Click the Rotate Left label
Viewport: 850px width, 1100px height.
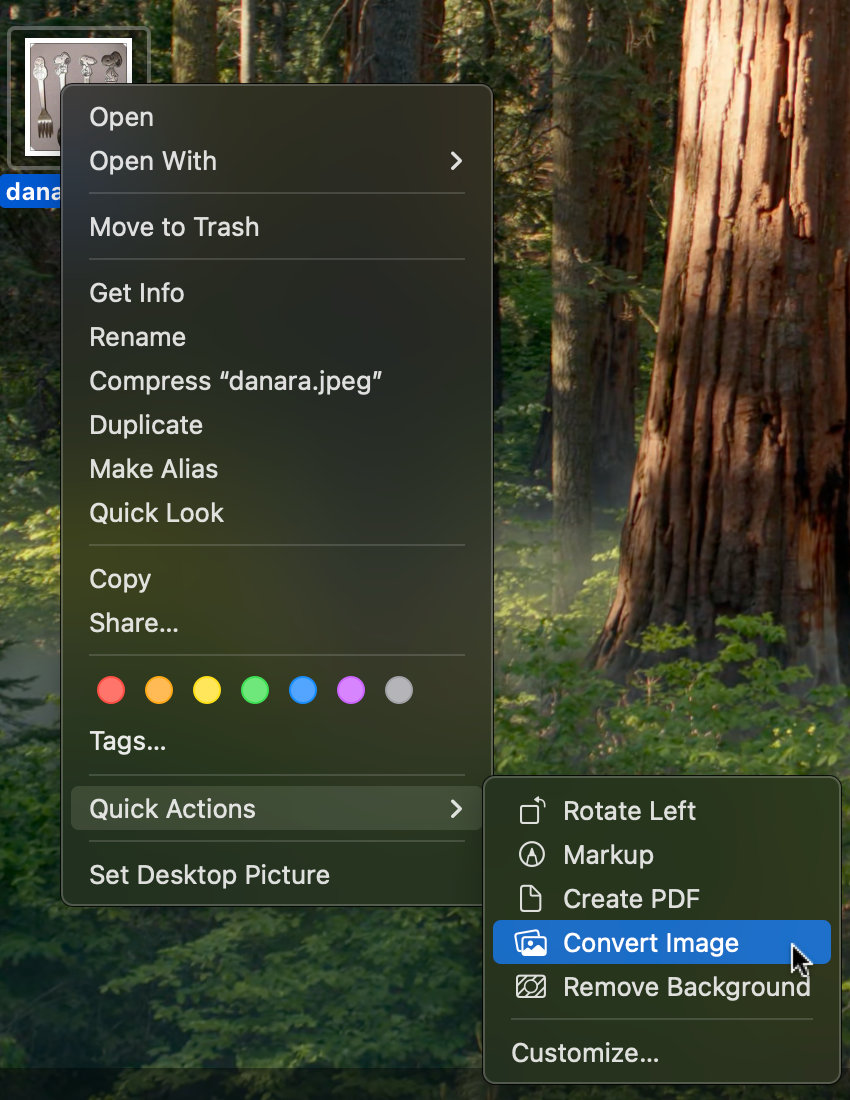pos(629,811)
